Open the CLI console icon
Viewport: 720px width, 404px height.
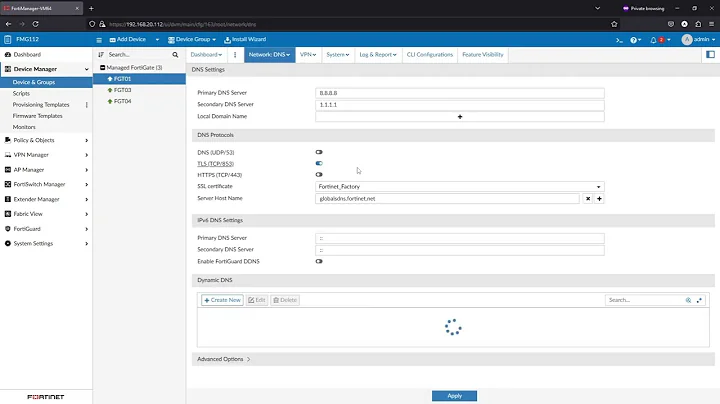click(x=619, y=40)
